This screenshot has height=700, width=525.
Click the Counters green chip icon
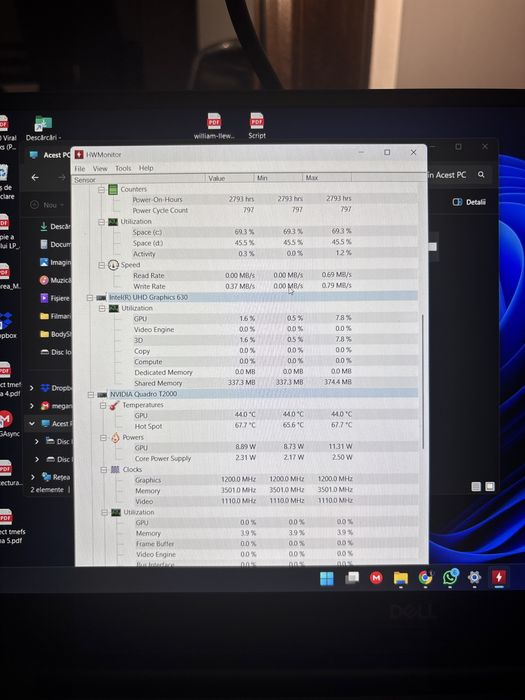point(113,189)
